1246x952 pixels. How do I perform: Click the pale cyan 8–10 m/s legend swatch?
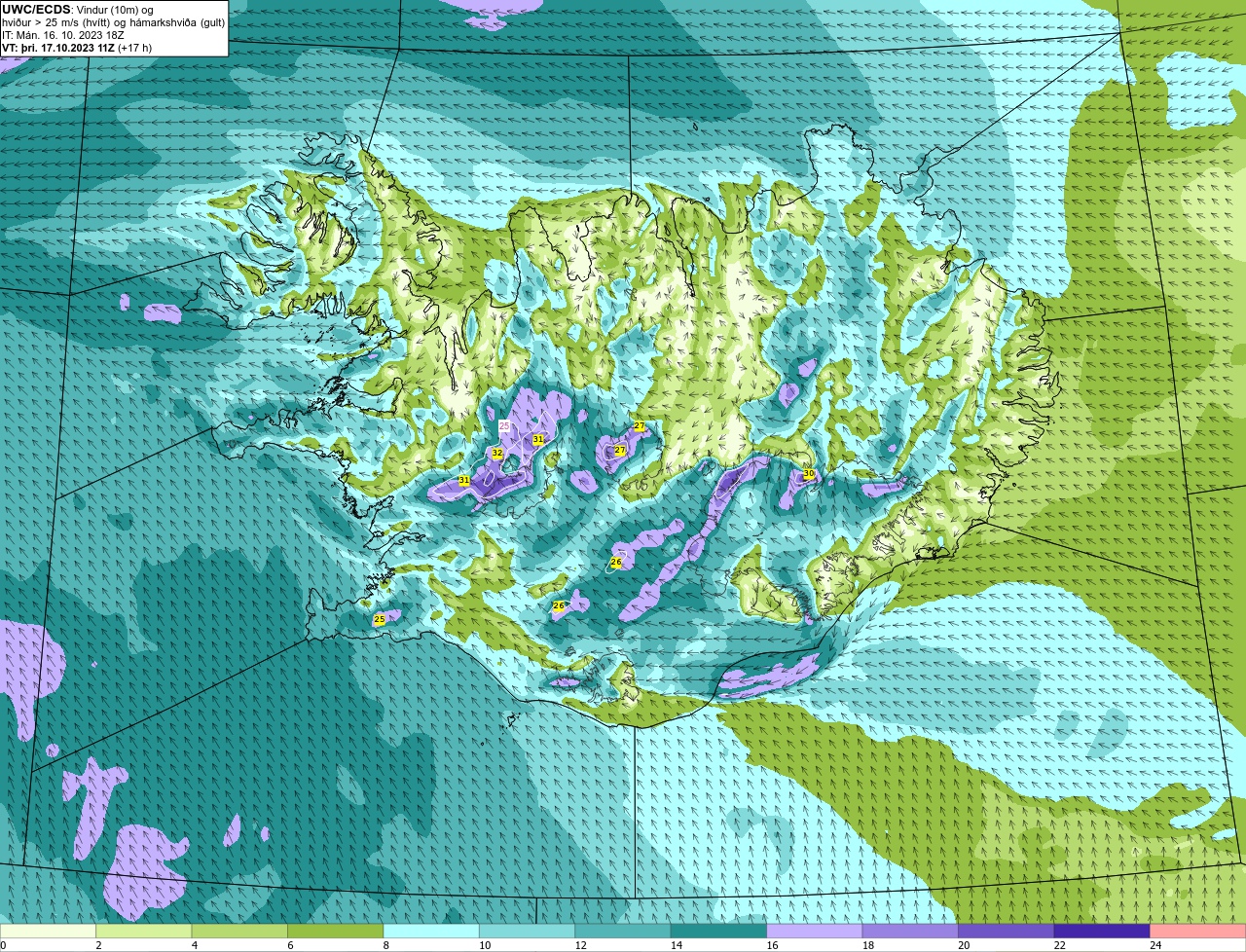coord(431,931)
